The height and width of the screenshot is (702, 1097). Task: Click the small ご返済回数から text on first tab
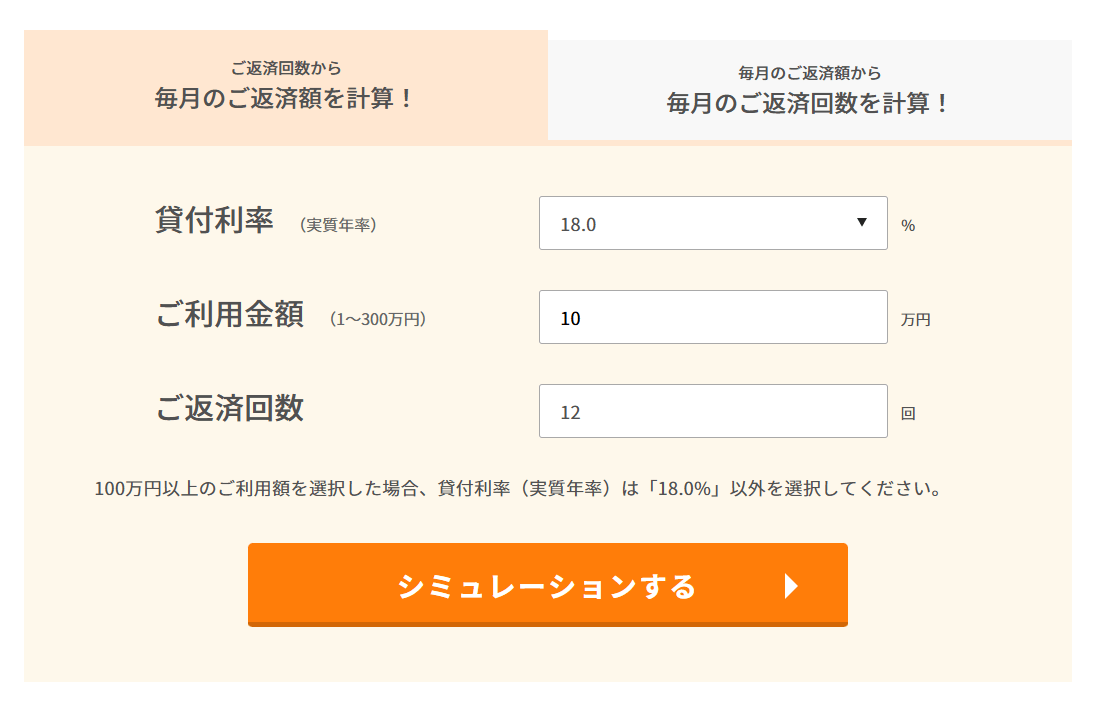tap(285, 69)
